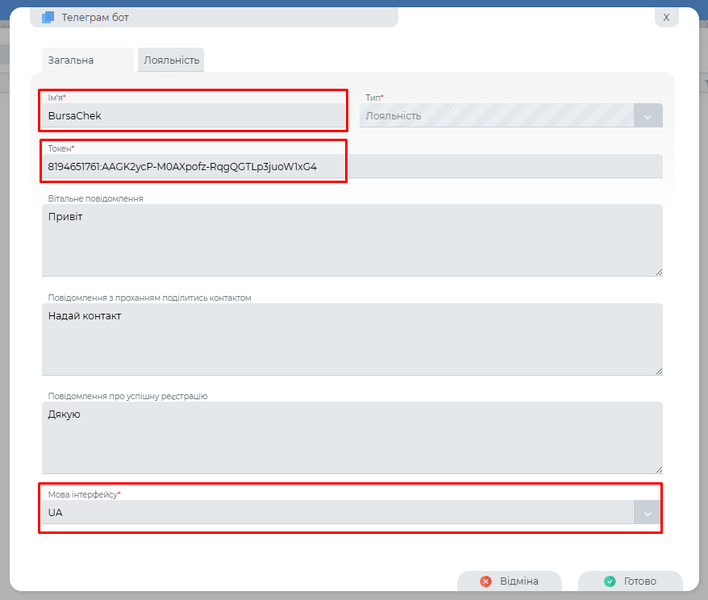Expand the Тип dropdown arrow
The height and width of the screenshot is (600, 708).
[648, 116]
